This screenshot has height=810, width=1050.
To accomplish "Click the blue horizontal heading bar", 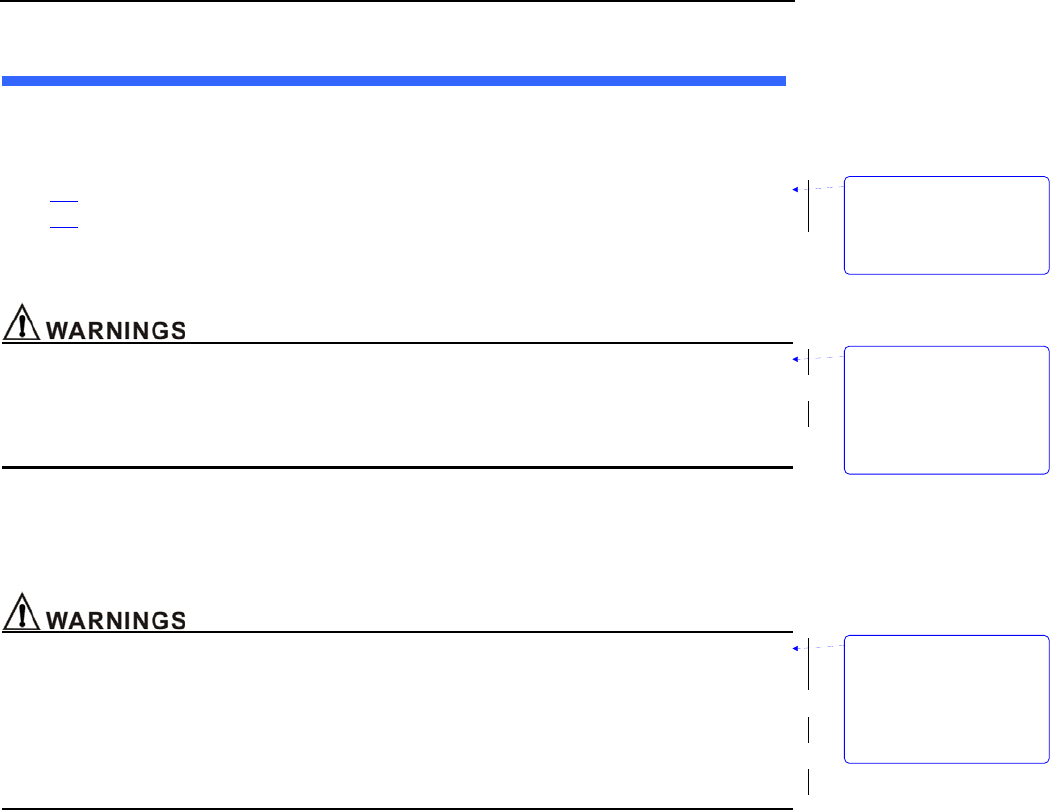I will [x=394, y=79].
